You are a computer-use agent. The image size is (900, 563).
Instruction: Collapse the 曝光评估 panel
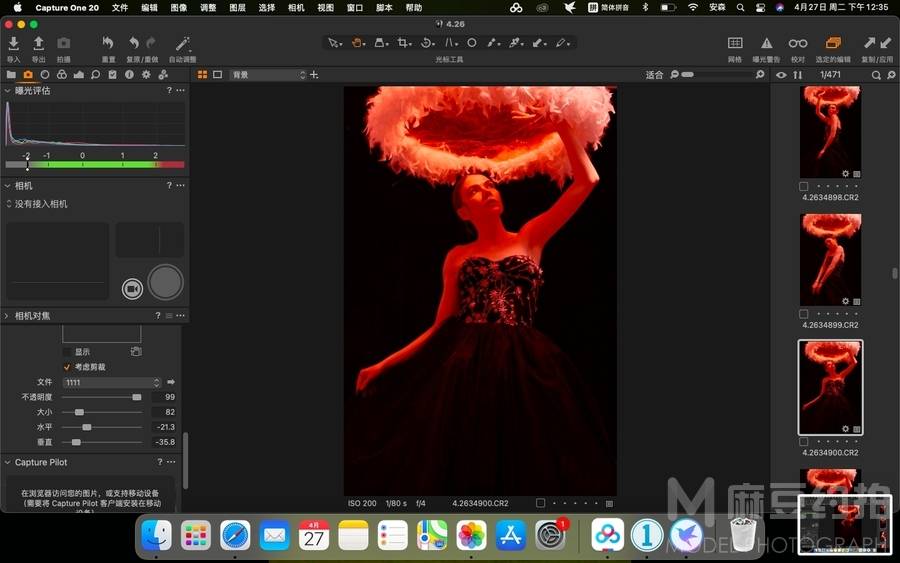click(x=7, y=91)
